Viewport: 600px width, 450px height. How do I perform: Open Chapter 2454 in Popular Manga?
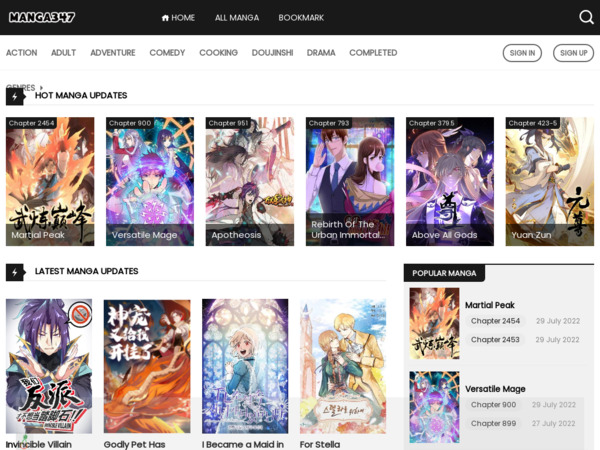pyautogui.click(x=495, y=321)
